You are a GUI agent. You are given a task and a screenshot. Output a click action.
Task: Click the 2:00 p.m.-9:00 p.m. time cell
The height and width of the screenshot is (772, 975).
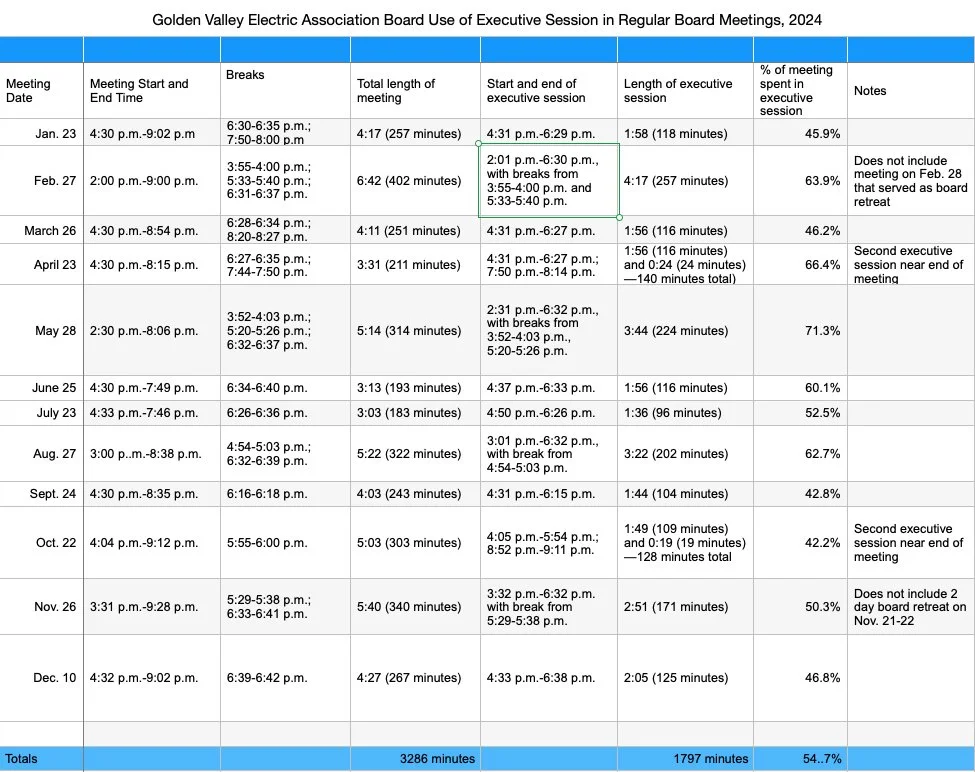(152, 181)
